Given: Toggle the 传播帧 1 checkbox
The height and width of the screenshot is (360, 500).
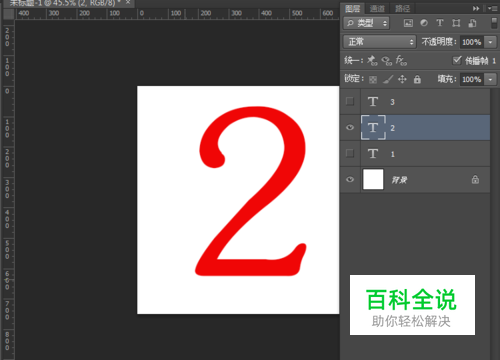Looking at the screenshot, I should click(457, 60).
